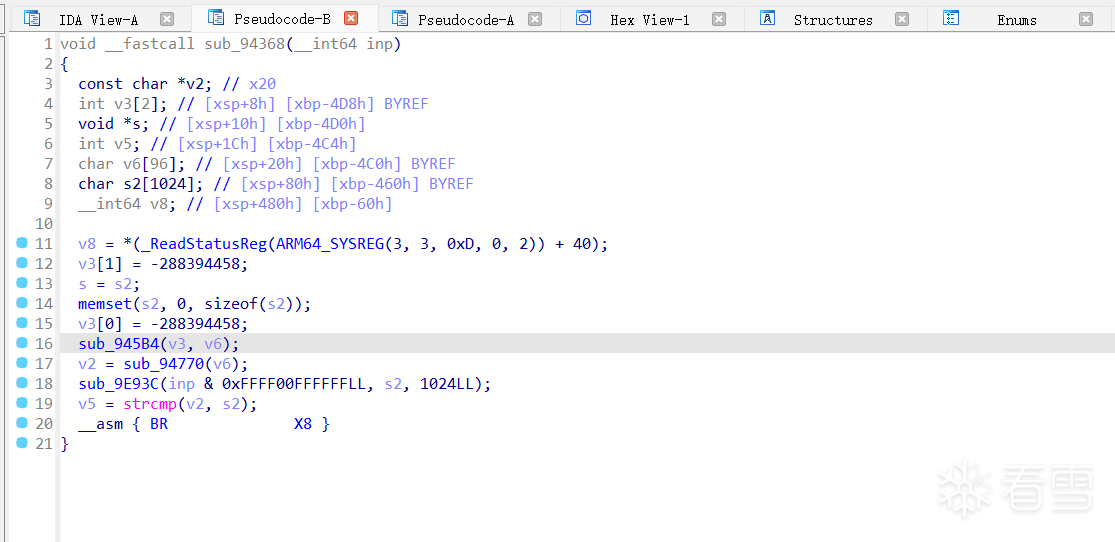Screen dimensions: 1115x542
Task: Toggle the breakpoint dot on line 15
Action: coord(22,323)
